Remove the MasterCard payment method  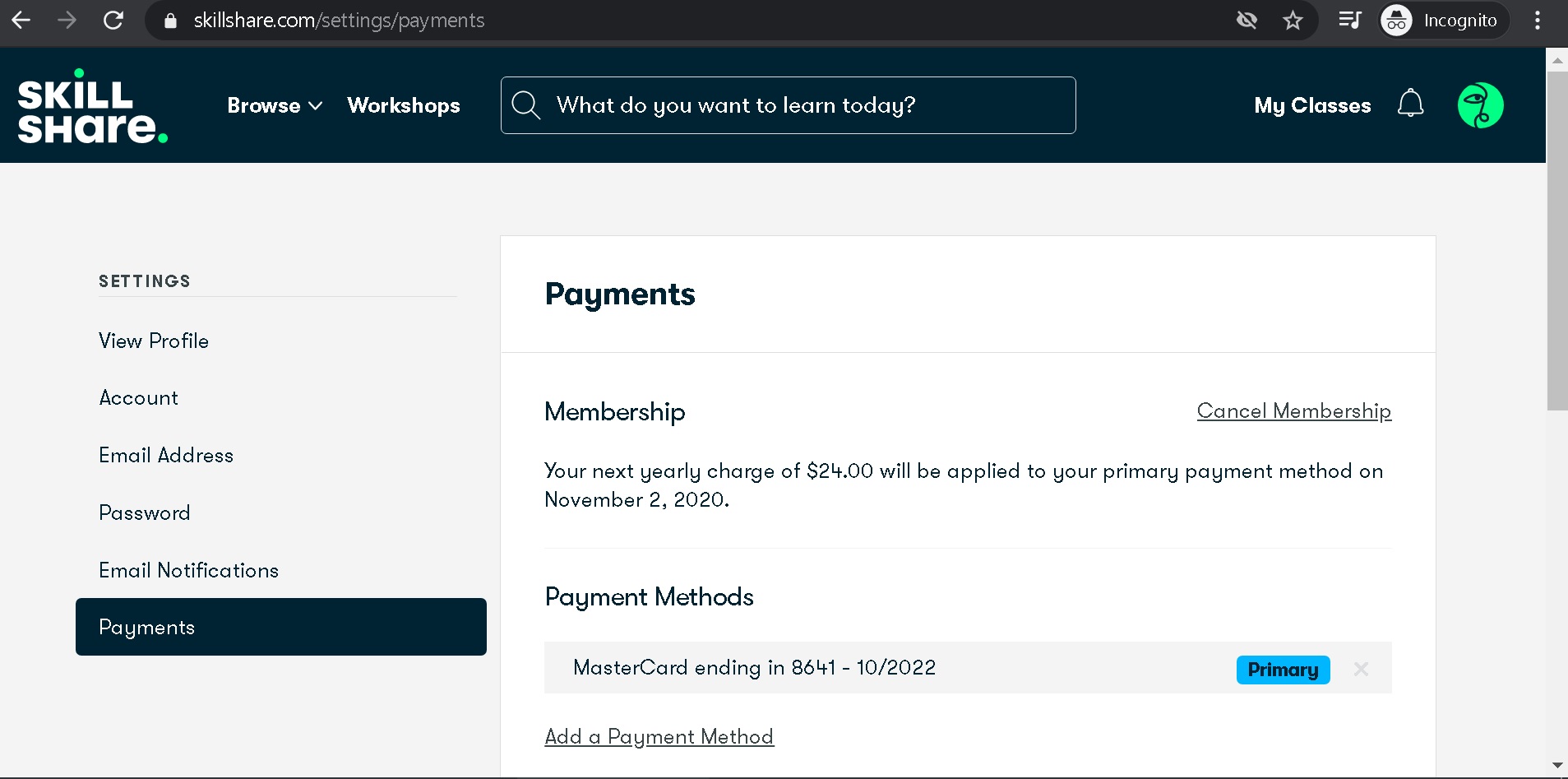[x=1361, y=669]
